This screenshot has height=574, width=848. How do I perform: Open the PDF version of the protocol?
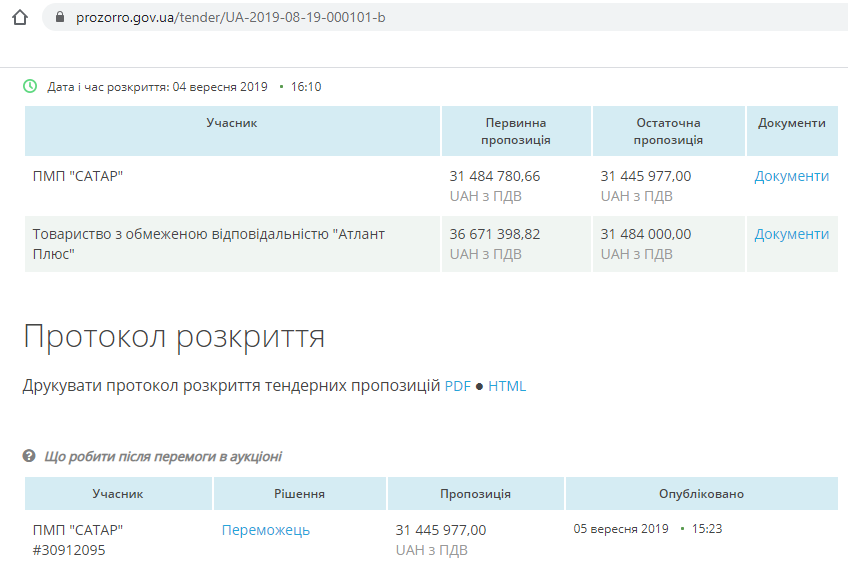click(457, 386)
